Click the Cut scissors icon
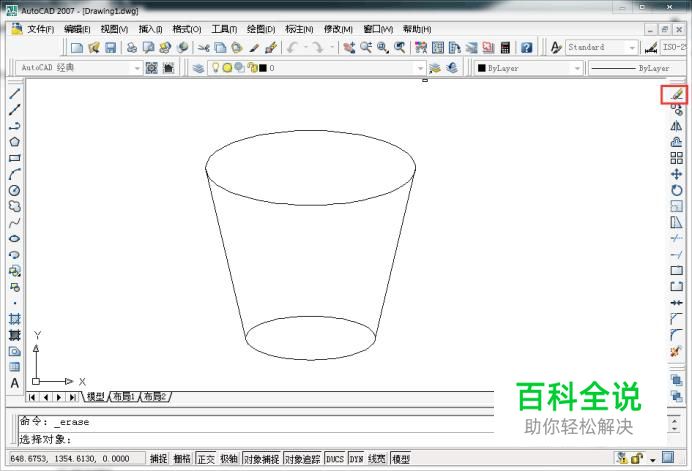 point(203,48)
